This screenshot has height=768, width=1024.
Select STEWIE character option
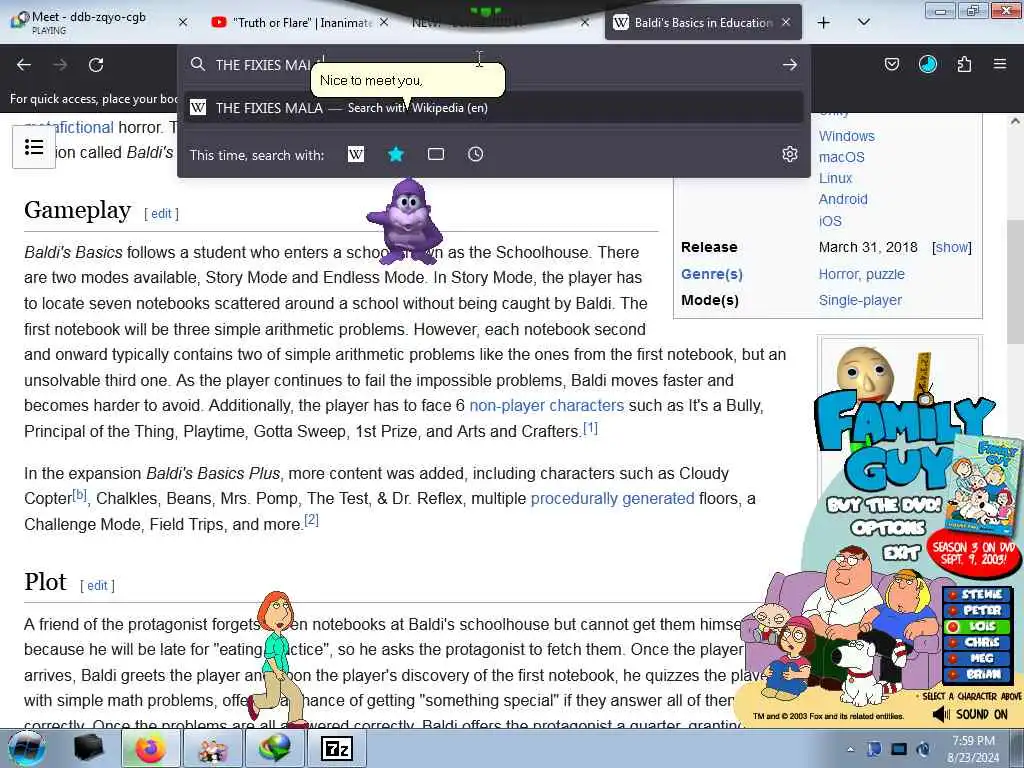click(x=978, y=594)
